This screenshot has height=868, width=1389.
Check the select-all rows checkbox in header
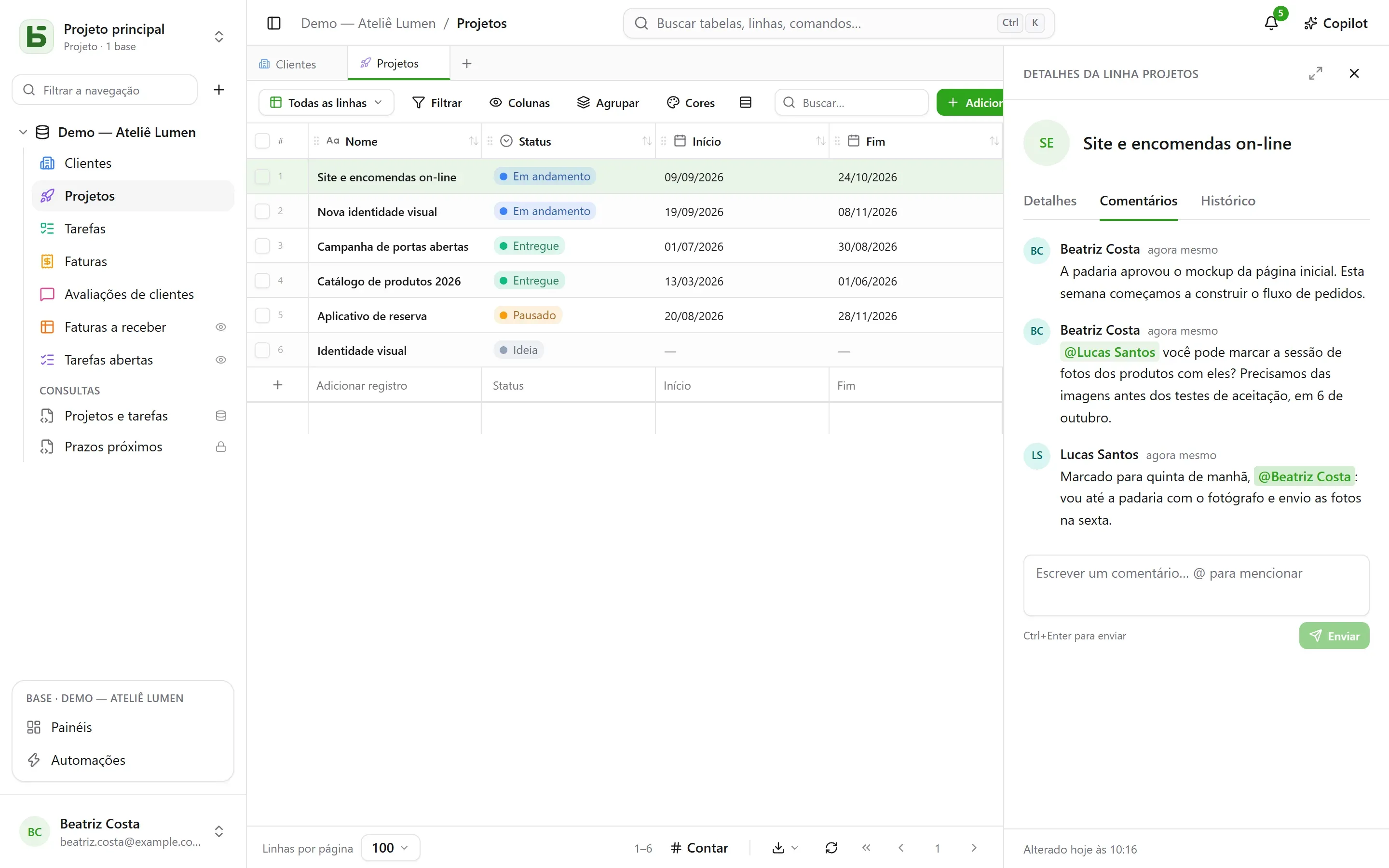pos(262,141)
